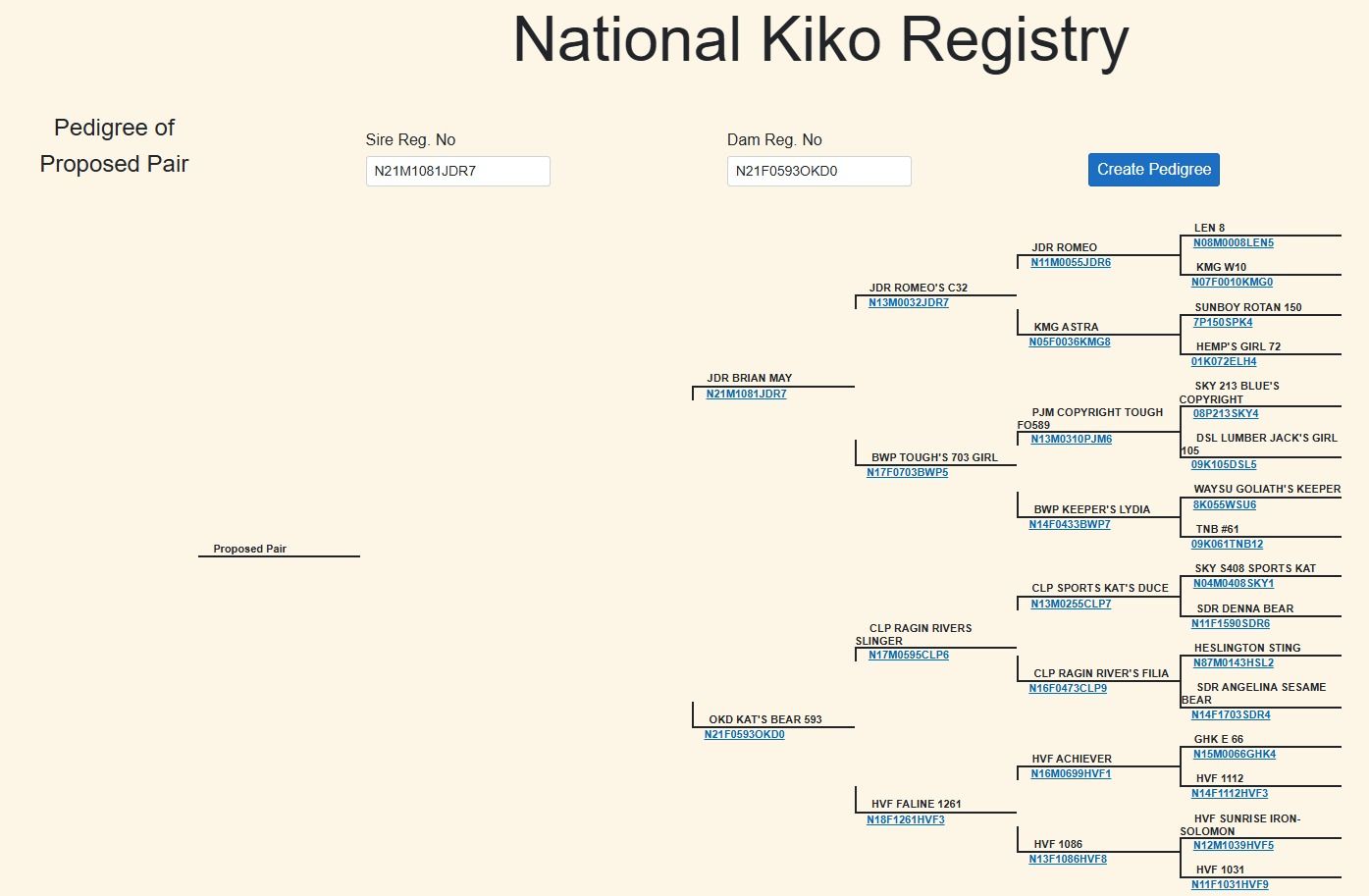This screenshot has width=1369, height=896.
Task: Click N08M0008LEN5 link under LEN 8
Action: coord(1234,242)
